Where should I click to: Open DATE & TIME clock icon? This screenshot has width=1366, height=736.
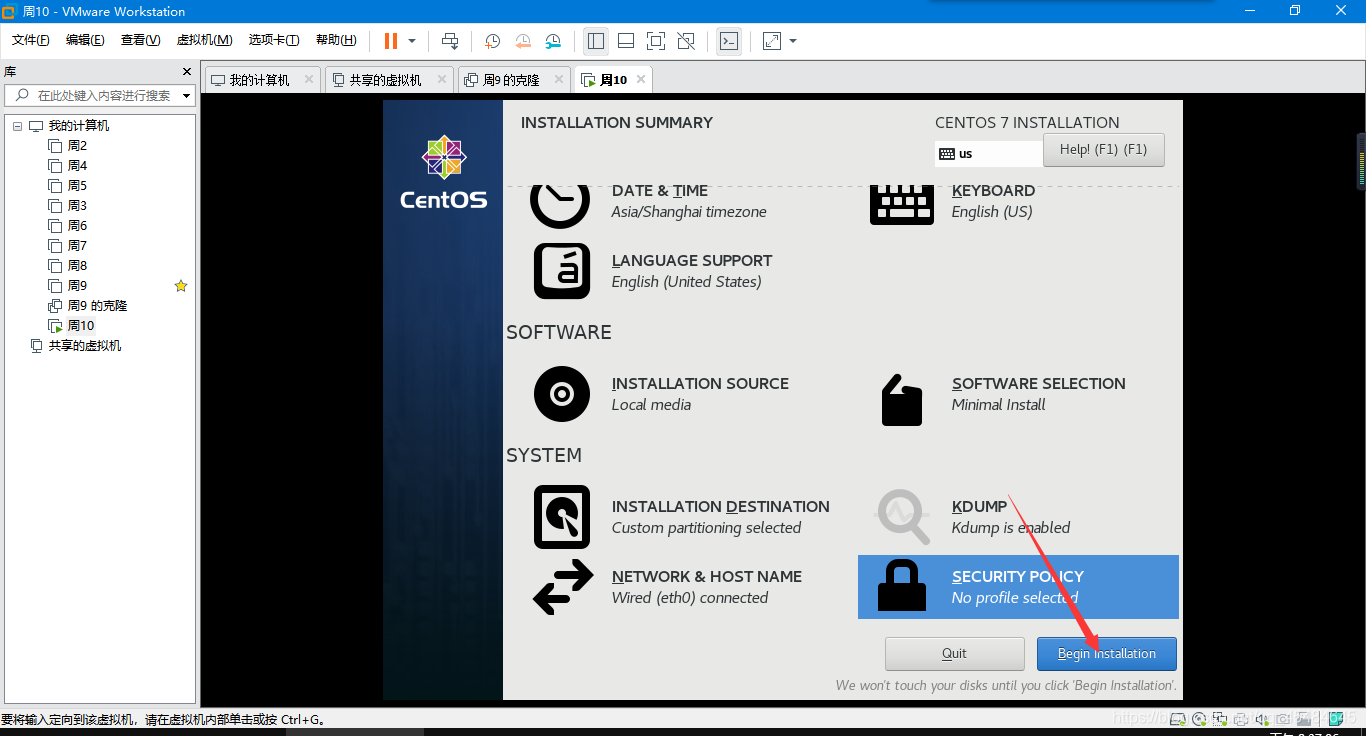[560, 204]
